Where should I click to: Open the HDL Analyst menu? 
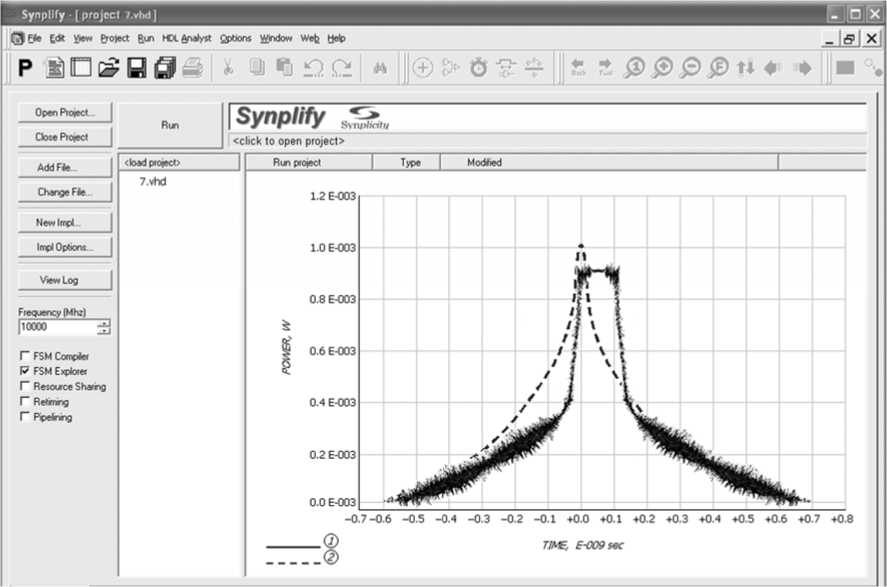pos(186,38)
